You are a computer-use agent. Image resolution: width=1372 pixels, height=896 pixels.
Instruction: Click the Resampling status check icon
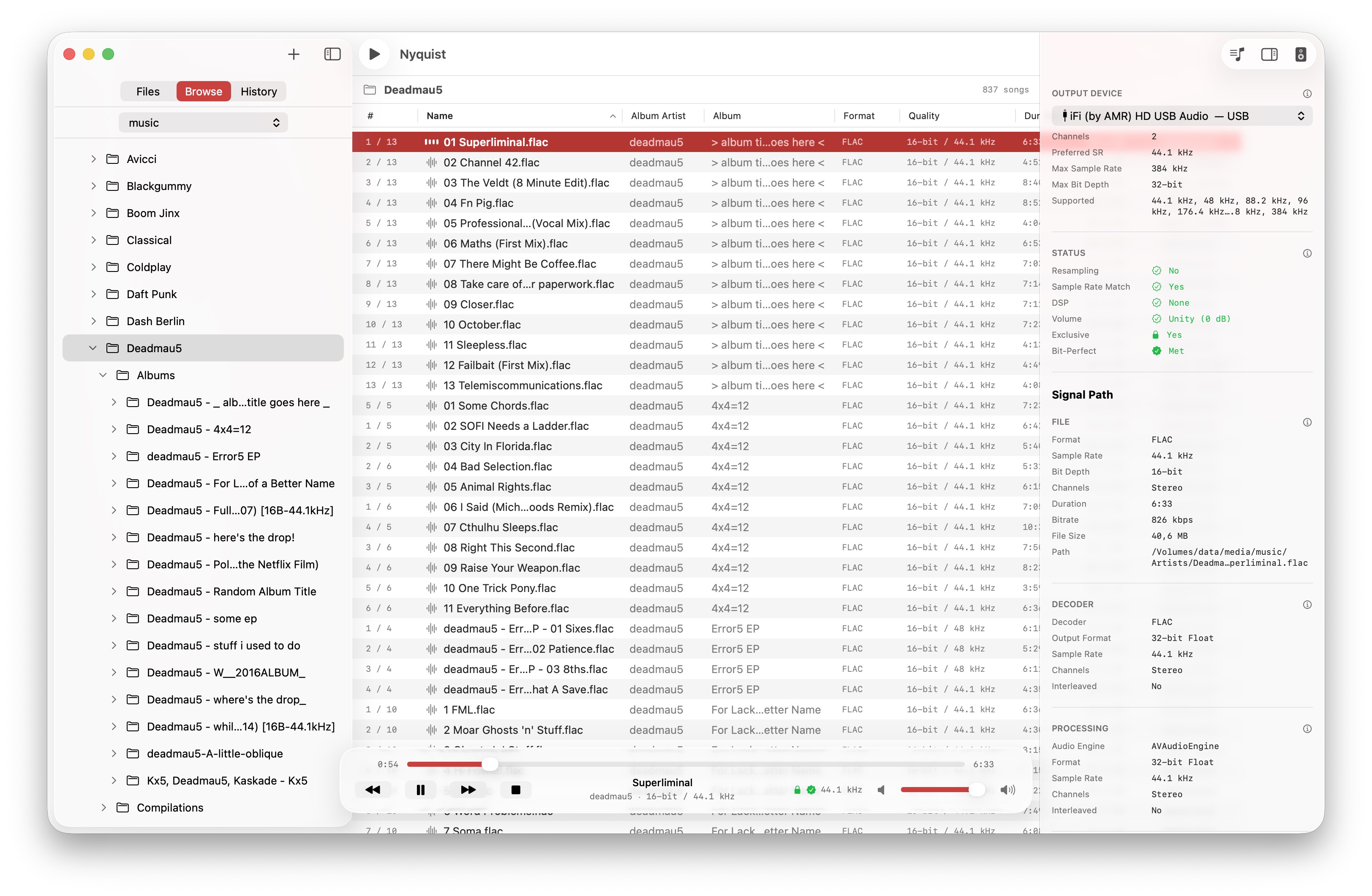click(1157, 271)
